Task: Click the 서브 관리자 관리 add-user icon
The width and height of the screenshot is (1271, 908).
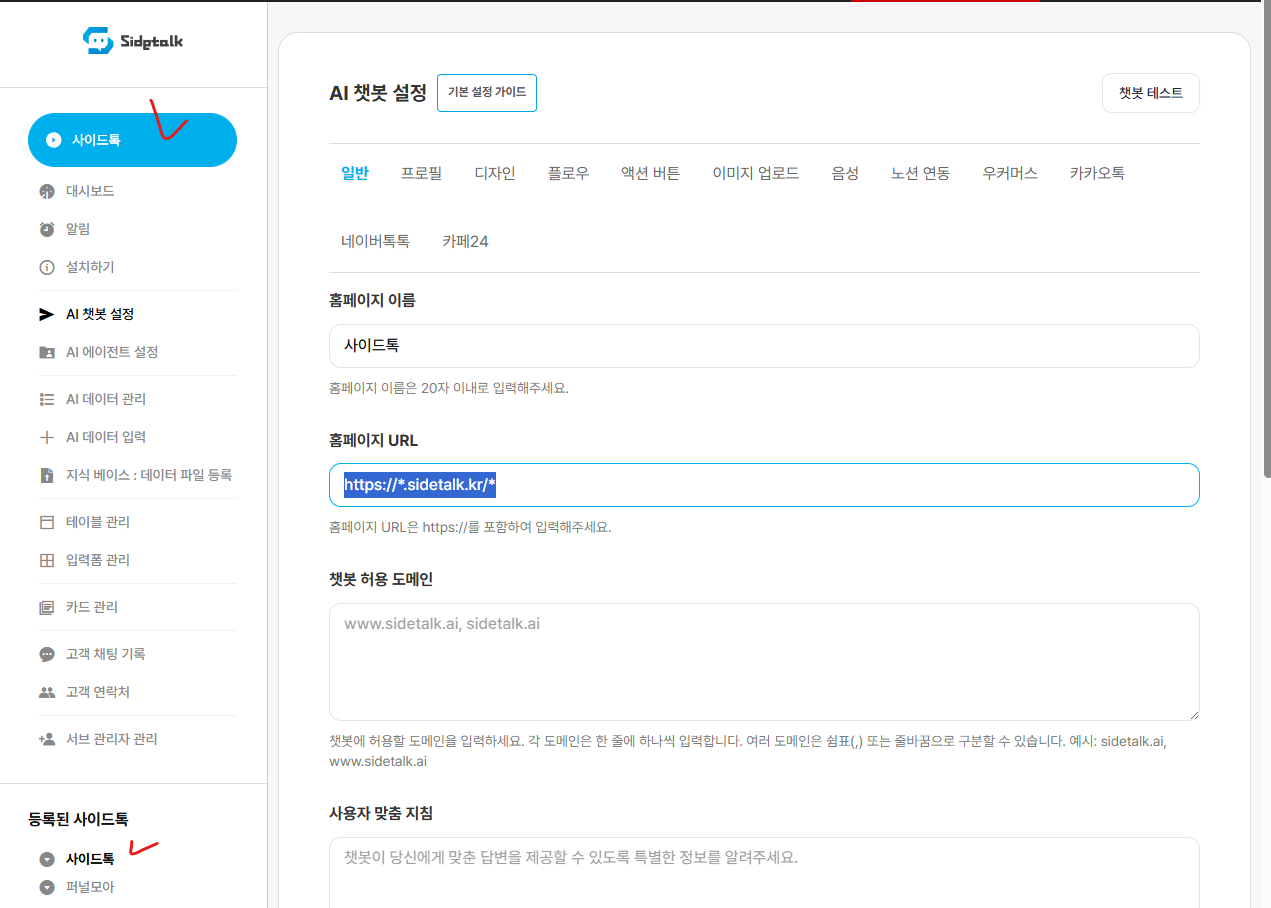Action: 47,739
